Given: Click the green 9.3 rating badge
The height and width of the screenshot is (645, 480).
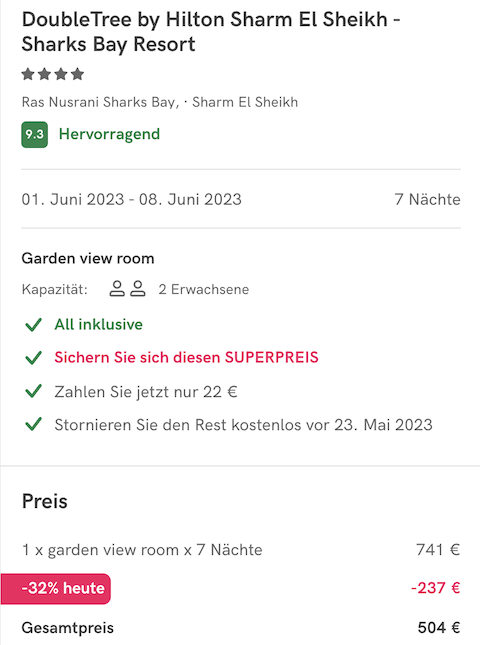Looking at the screenshot, I should point(35,135).
